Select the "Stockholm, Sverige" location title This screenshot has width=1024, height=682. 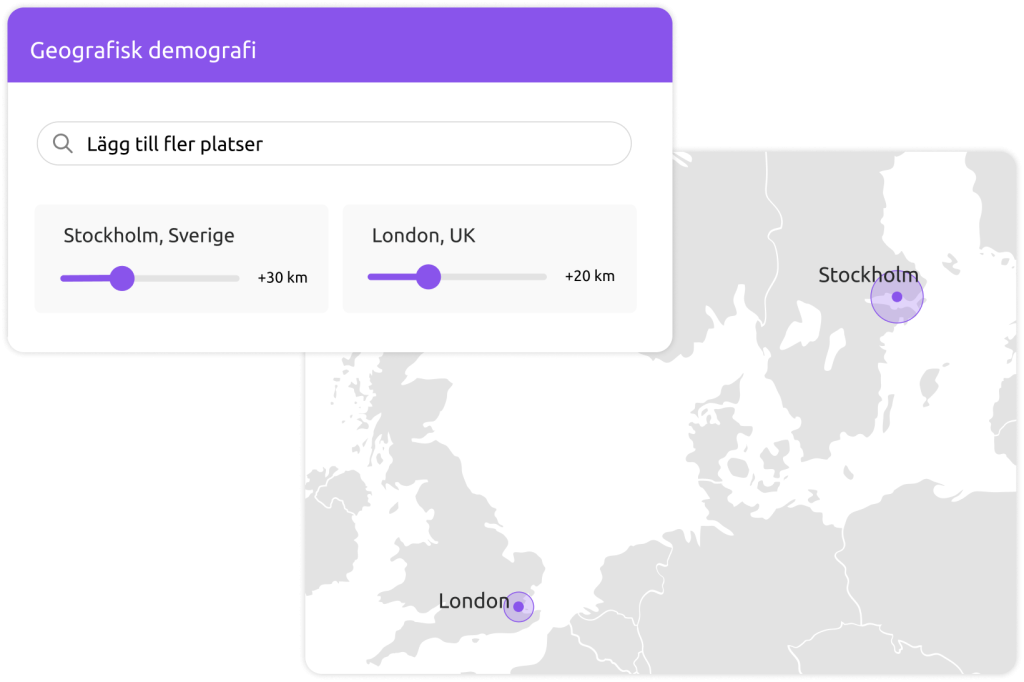click(x=149, y=236)
